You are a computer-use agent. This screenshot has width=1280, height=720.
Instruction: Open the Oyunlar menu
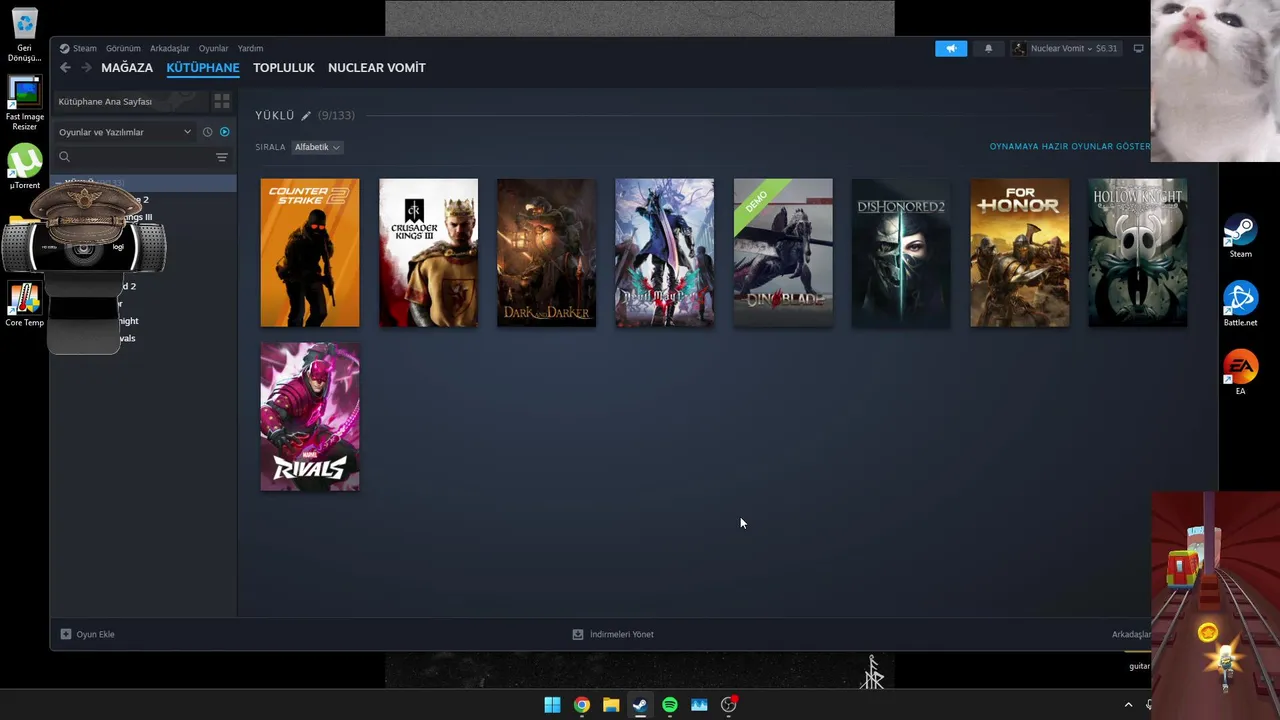click(213, 48)
